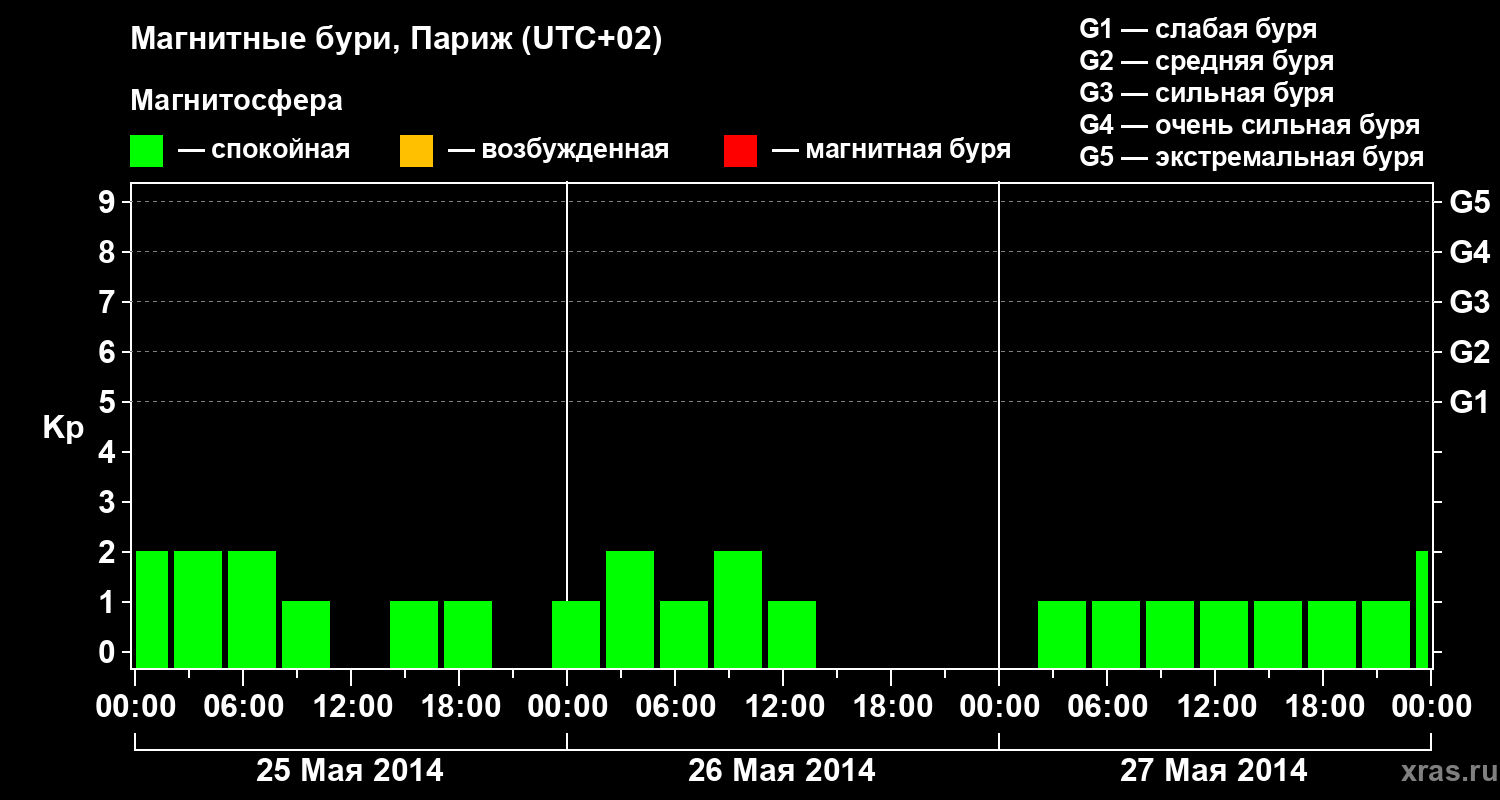Viewport: 1500px width, 800px height.
Task: Click the 'G1' tick label on the right axis
Action: (1469, 402)
